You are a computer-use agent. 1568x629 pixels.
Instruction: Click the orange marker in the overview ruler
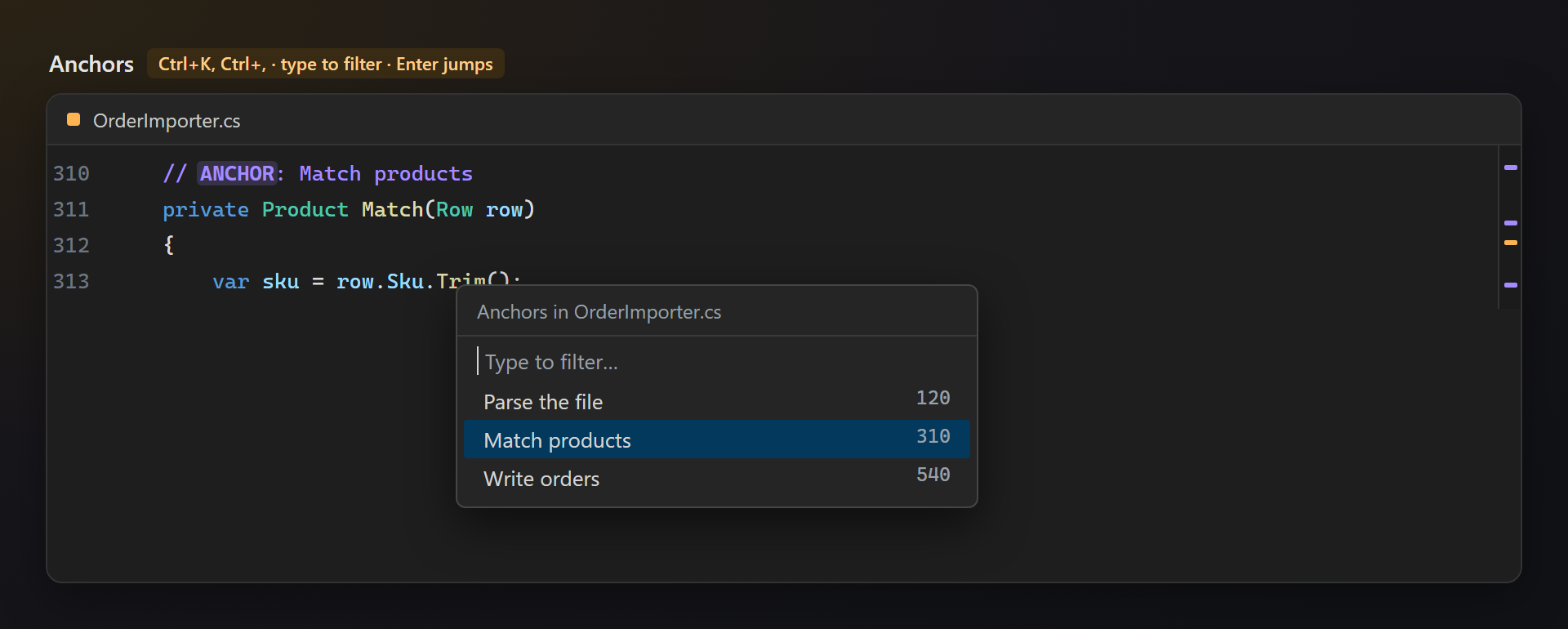tap(1511, 243)
